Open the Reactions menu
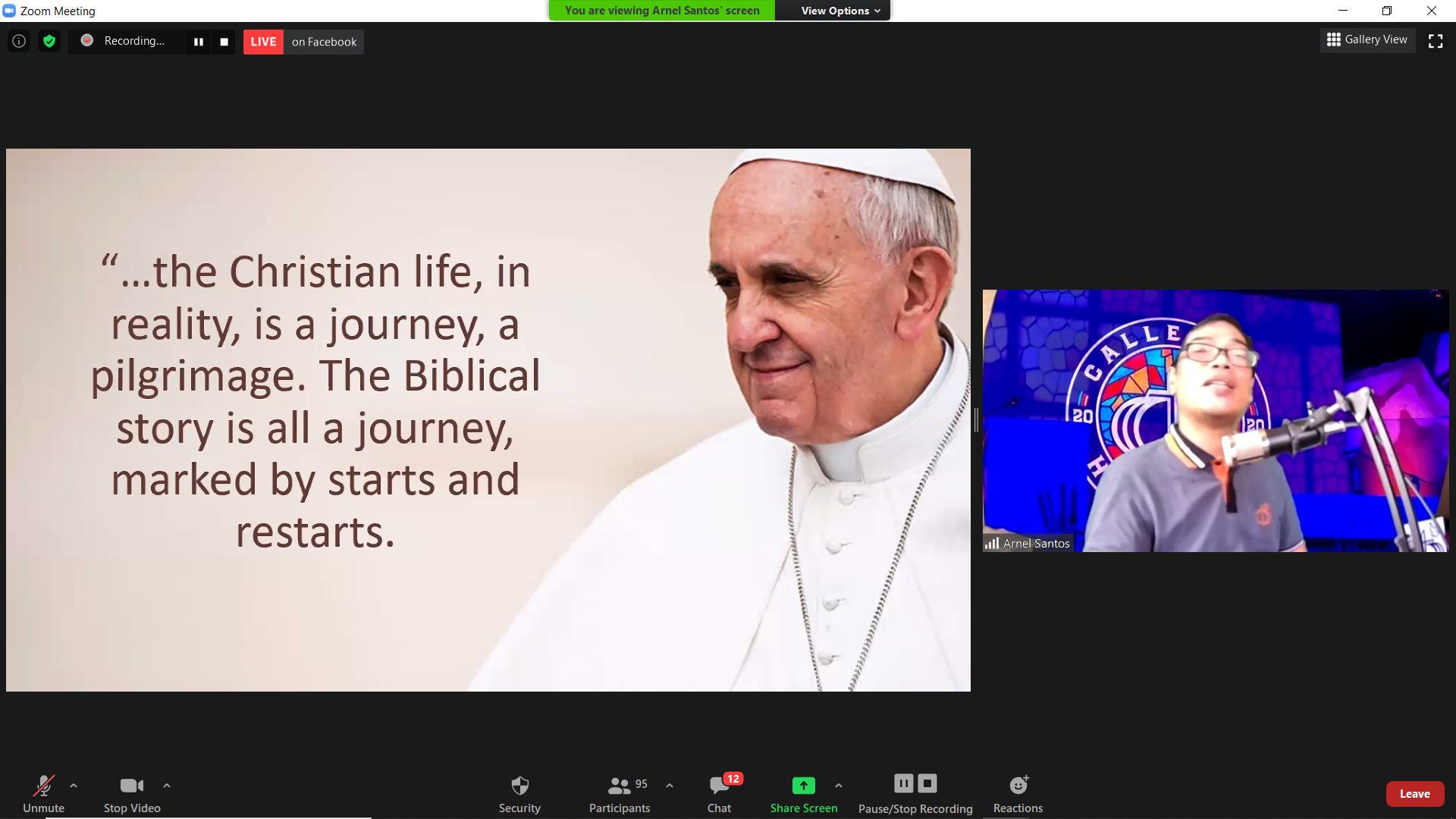Viewport: 1456px width, 819px height. click(1018, 793)
